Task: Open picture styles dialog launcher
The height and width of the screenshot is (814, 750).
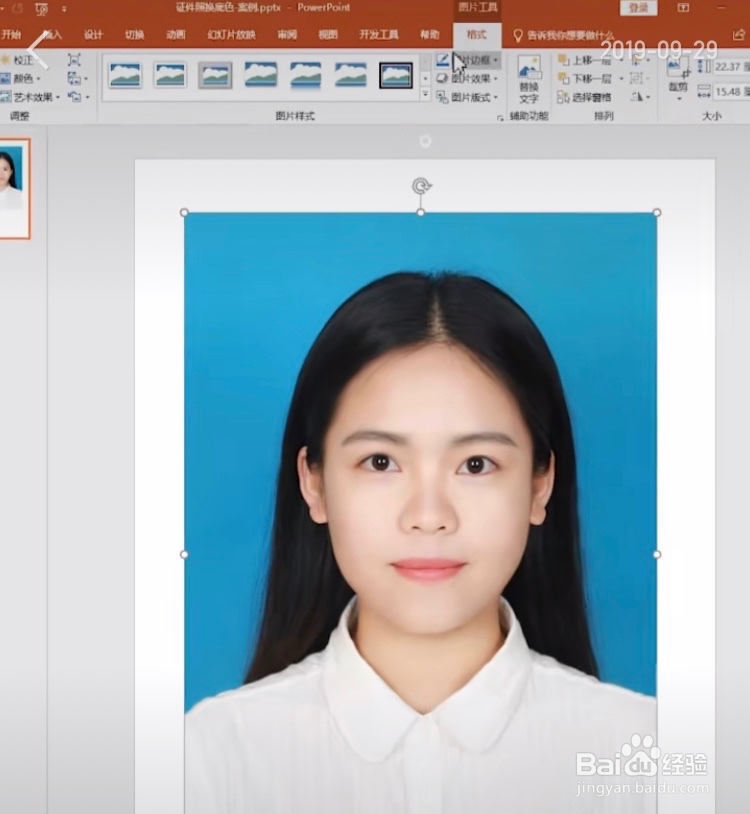Action: click(500, 118)
